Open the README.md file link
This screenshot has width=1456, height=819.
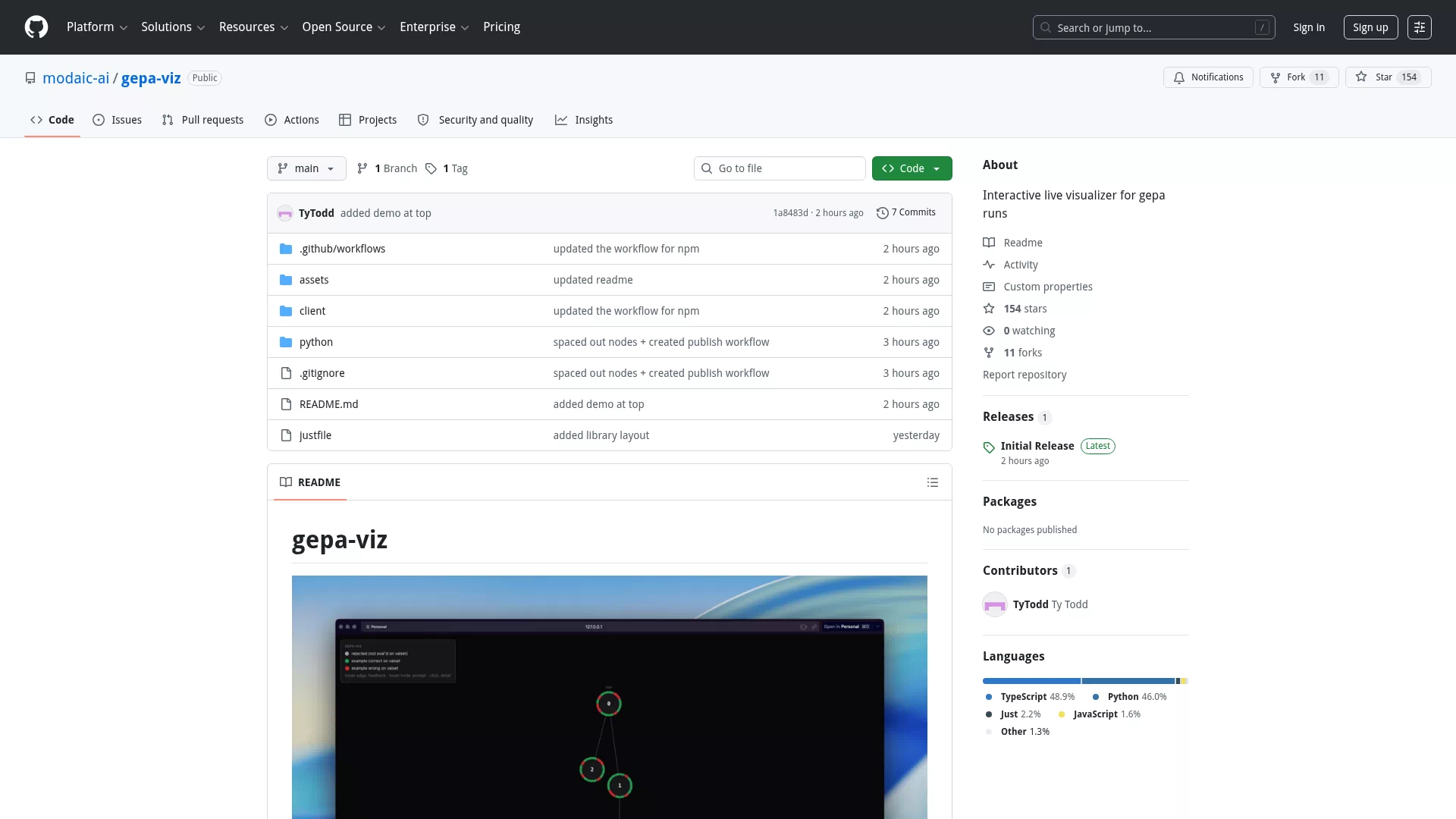pyautogui.click(x=328, y=404)
